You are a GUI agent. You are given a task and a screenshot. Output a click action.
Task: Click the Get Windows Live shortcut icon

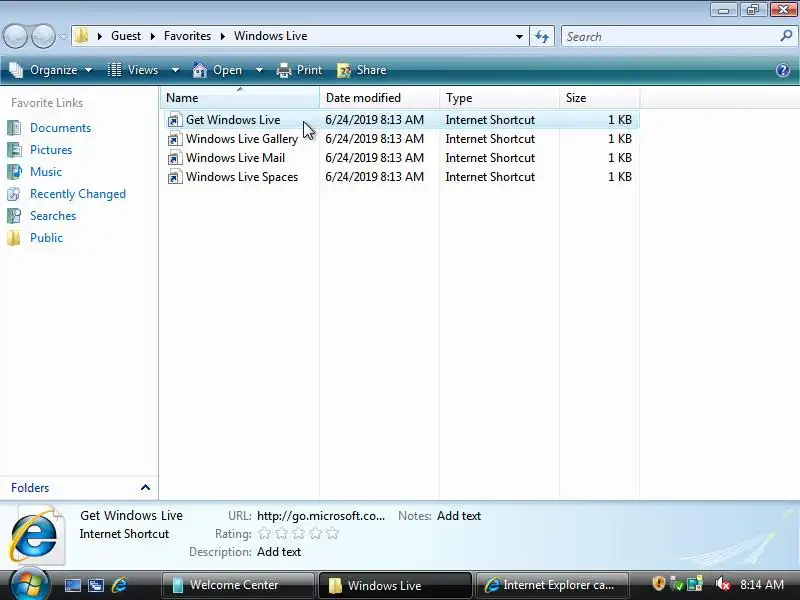coord(174,120)
